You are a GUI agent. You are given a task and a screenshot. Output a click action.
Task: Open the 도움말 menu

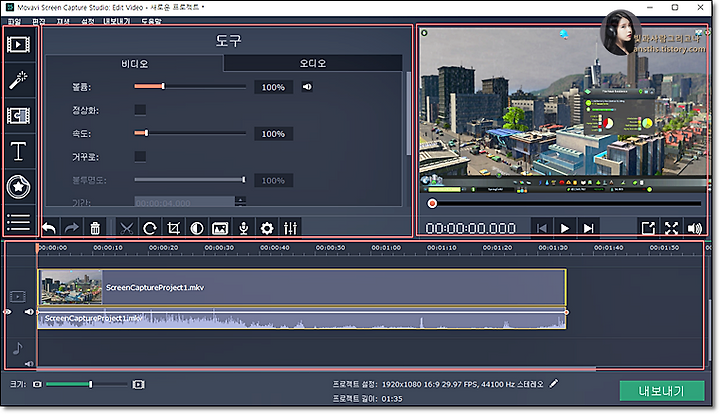(x=151, y=22)
